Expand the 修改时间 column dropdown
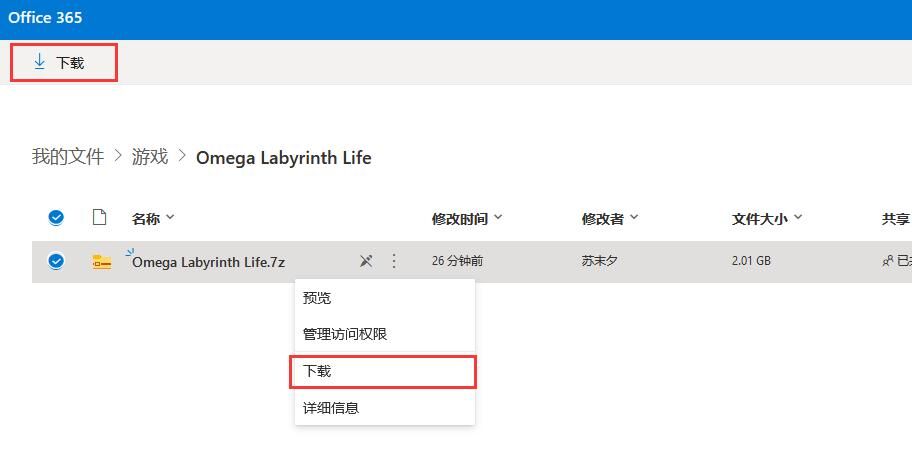912x461 pixels. point(498,218)
